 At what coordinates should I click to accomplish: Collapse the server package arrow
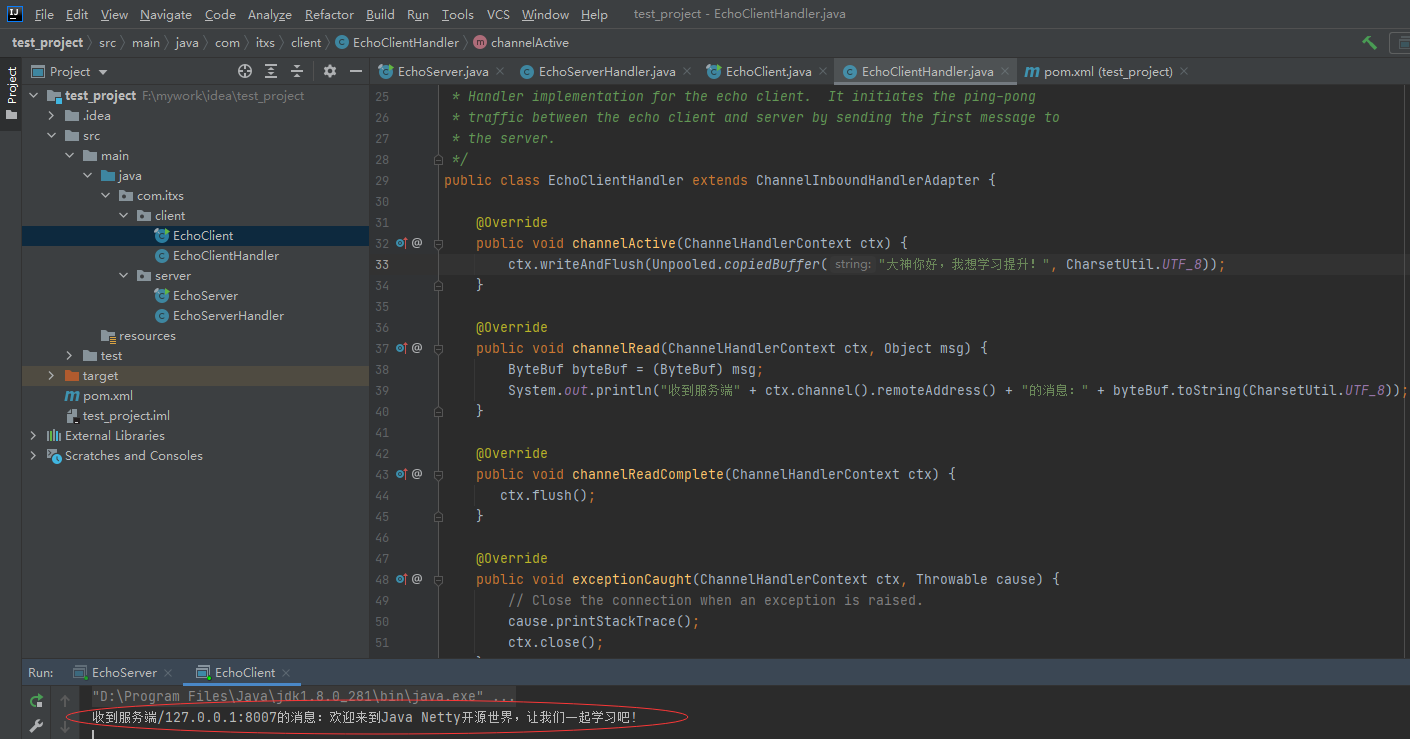pos(123,276)
